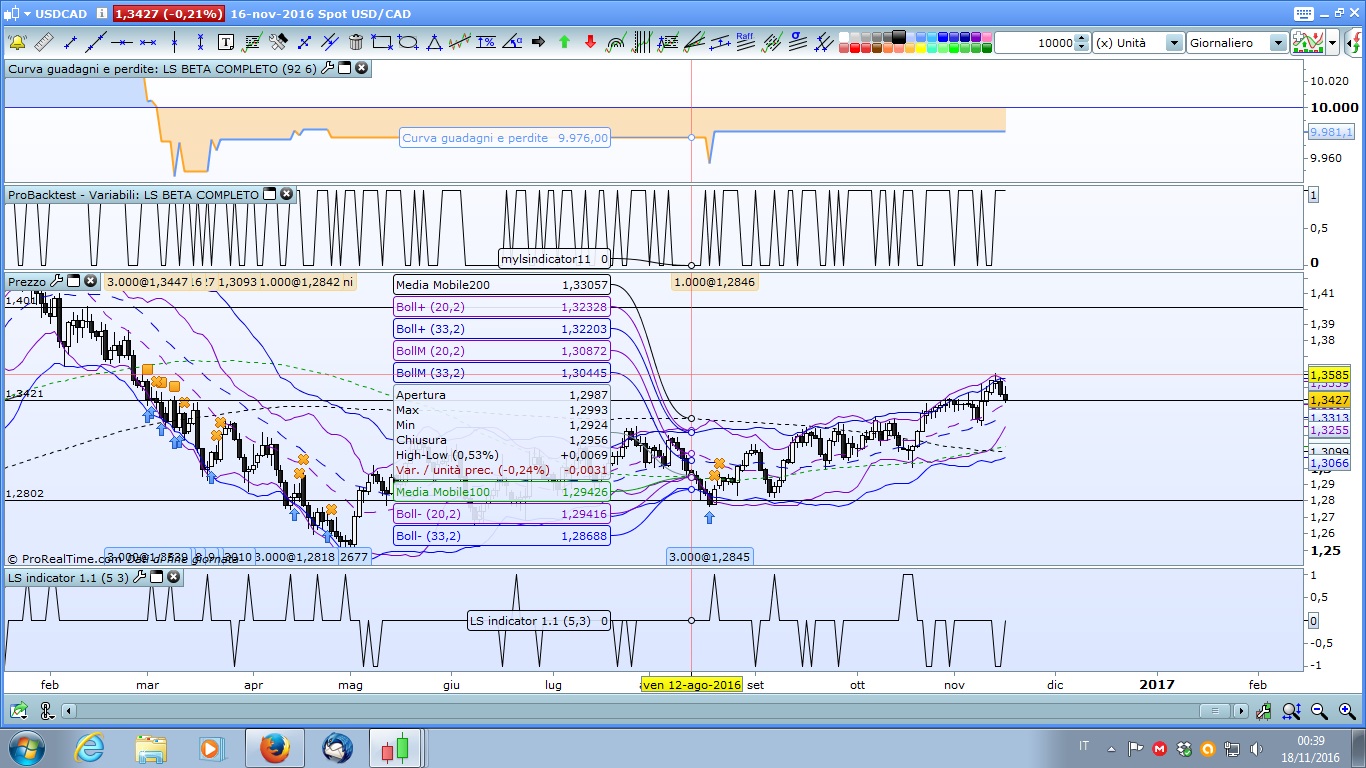Image resolution: width=1366 pixels, height=768 pixels.
Task: Toggle maximize on ProBacktest Variabili panel
Action: click(269, 194)
